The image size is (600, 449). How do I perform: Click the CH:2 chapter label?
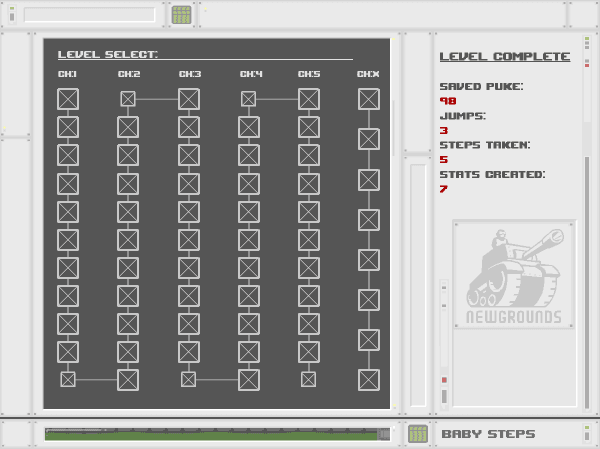129,74
